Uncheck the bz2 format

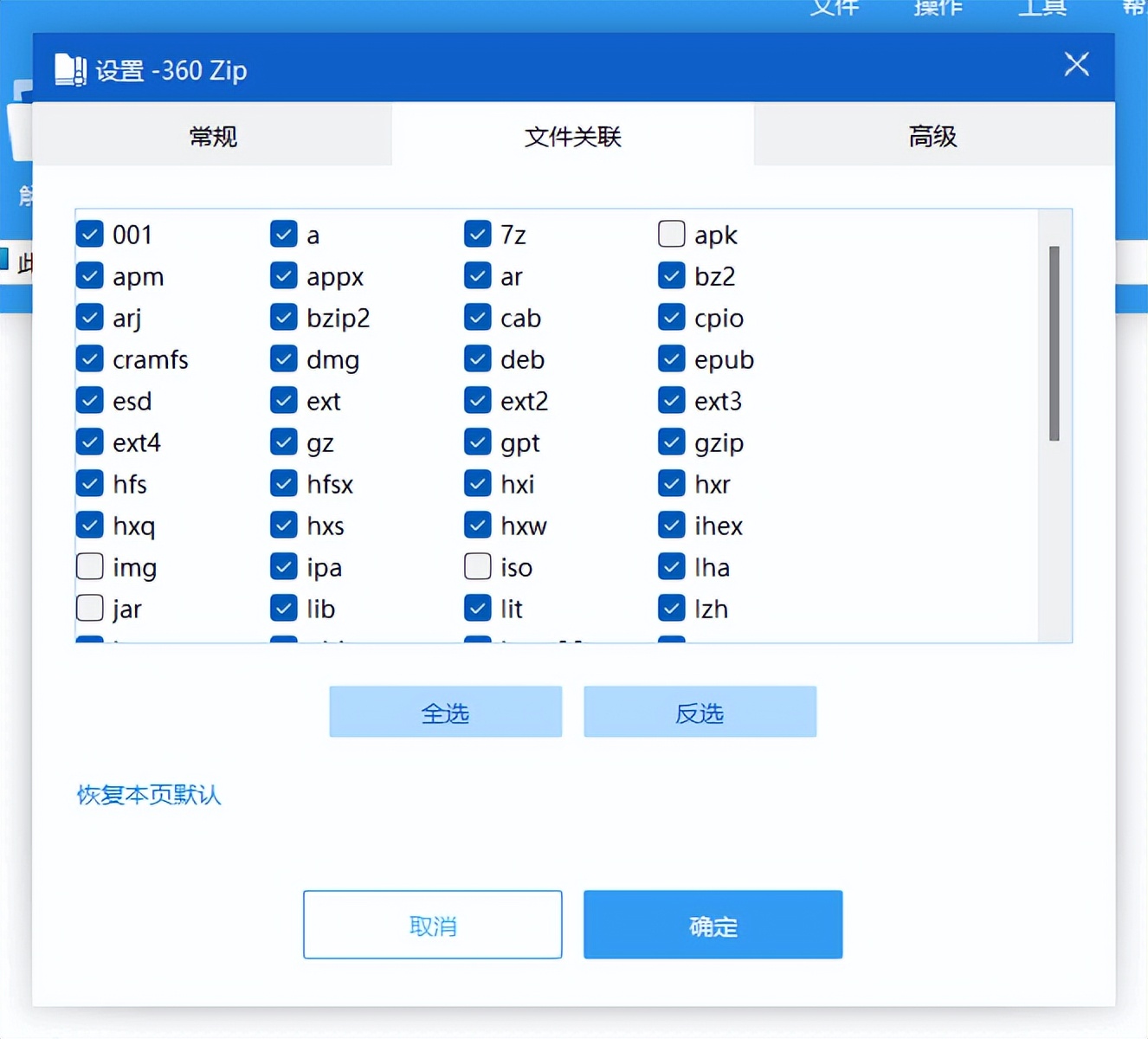coord(672,275)
